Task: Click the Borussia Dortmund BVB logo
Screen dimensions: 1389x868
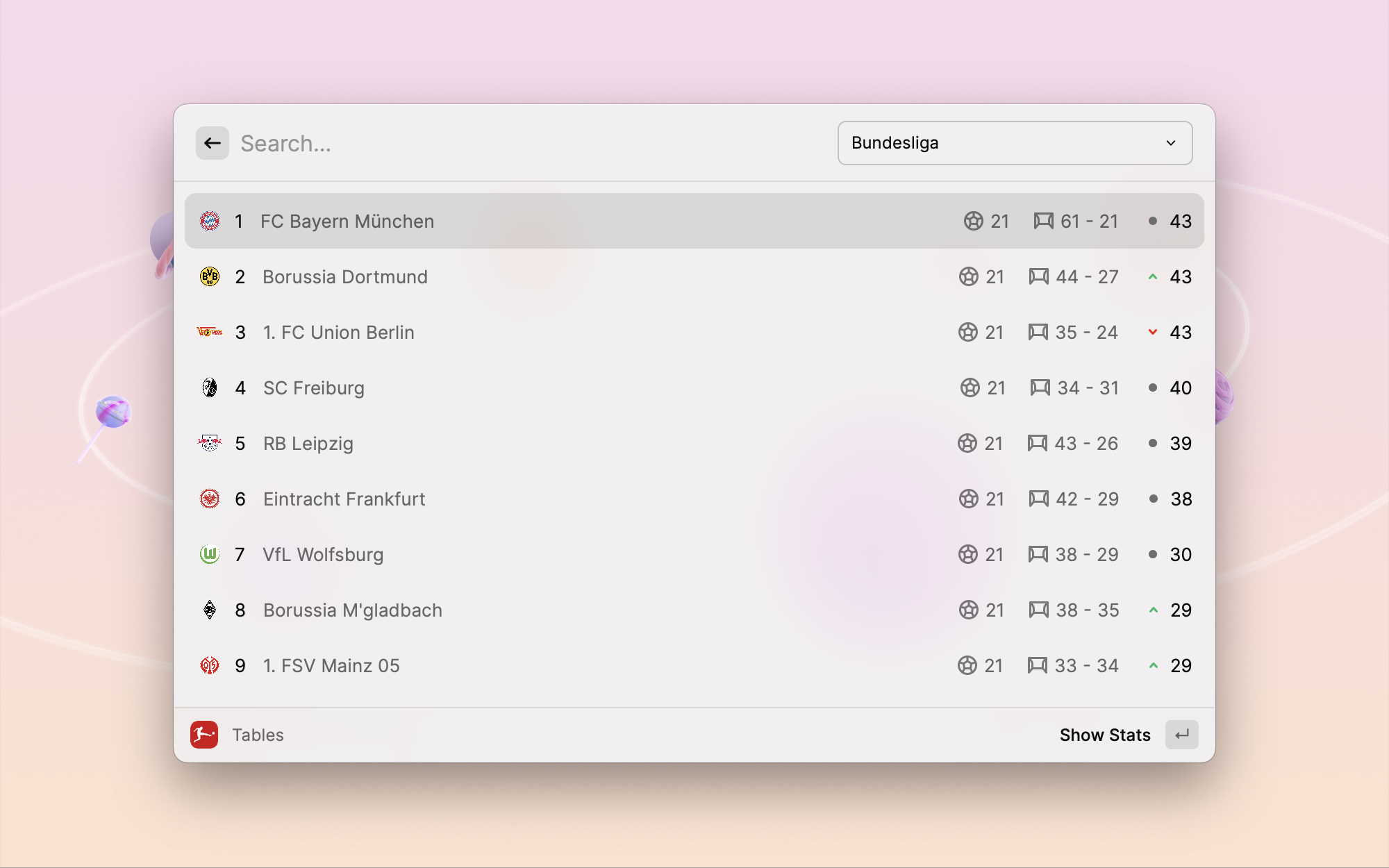Action: [x=210, y=276]
